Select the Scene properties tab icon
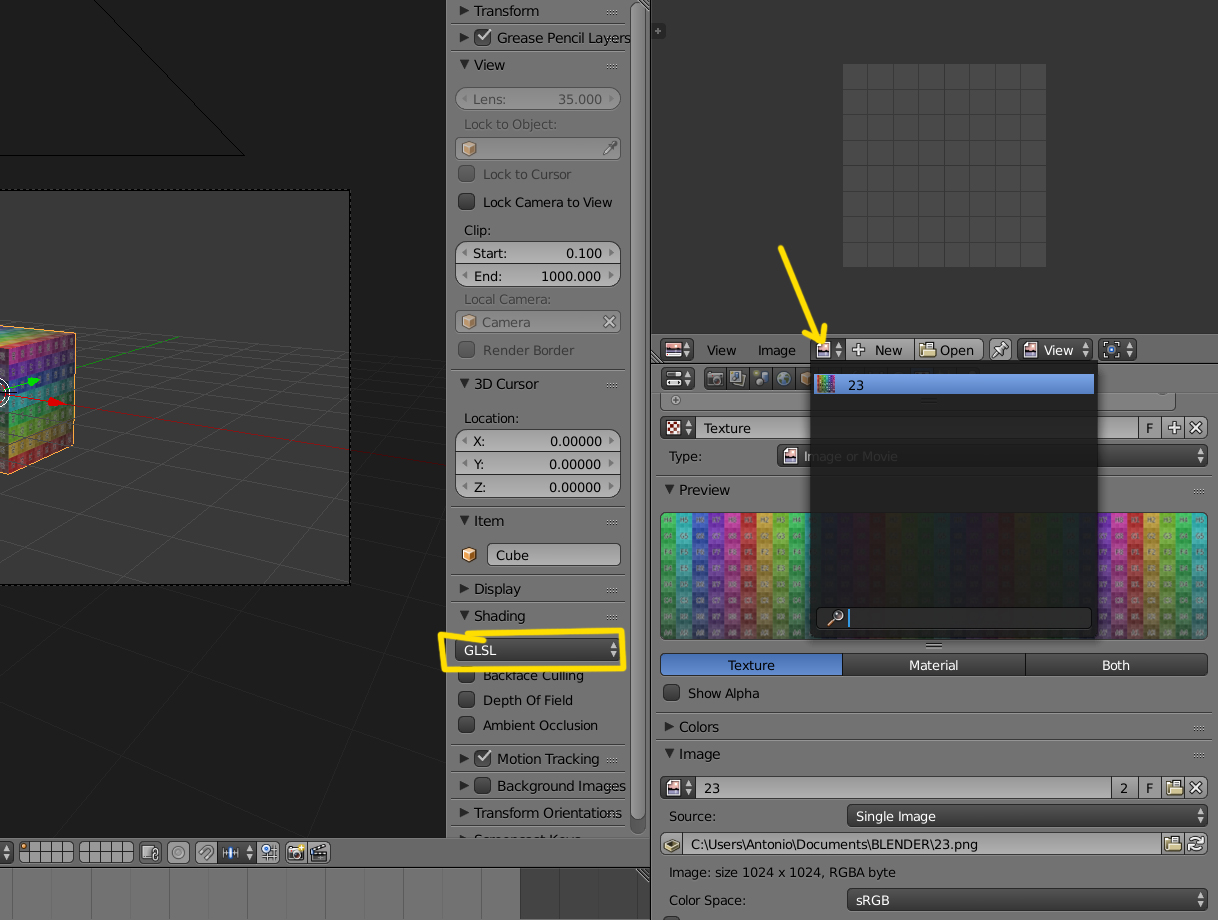The width and height of the screenshot is (1218, 920). tap(761, 379)
